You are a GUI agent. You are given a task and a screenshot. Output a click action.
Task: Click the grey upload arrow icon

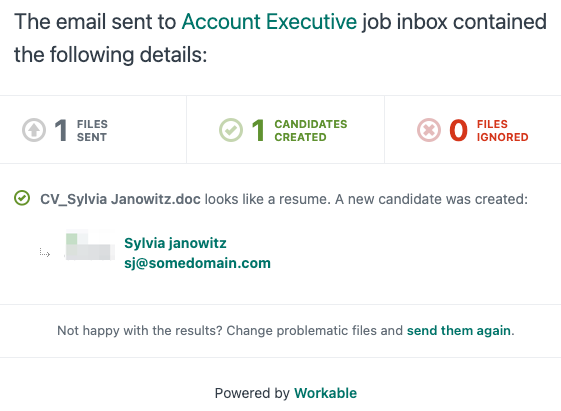pyautogui.click(x=34, y=130)
